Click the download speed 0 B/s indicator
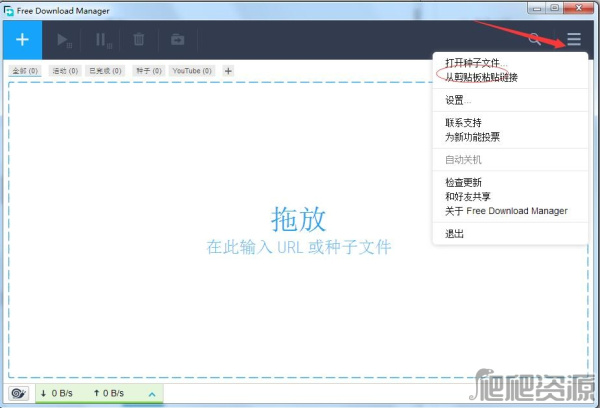The height and width of the screenshot is (408, 600). 57,393
